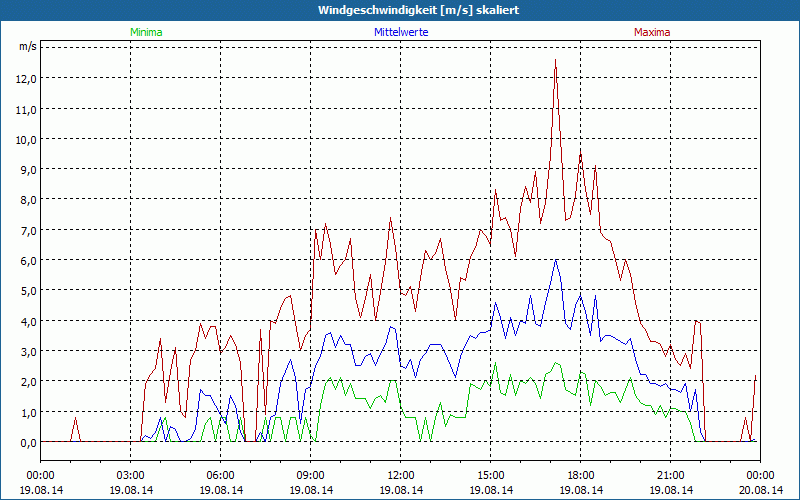Click the 9,0 y-axis value
The width and height of the screenshot is (800, 500).
[x=29, y=169]
